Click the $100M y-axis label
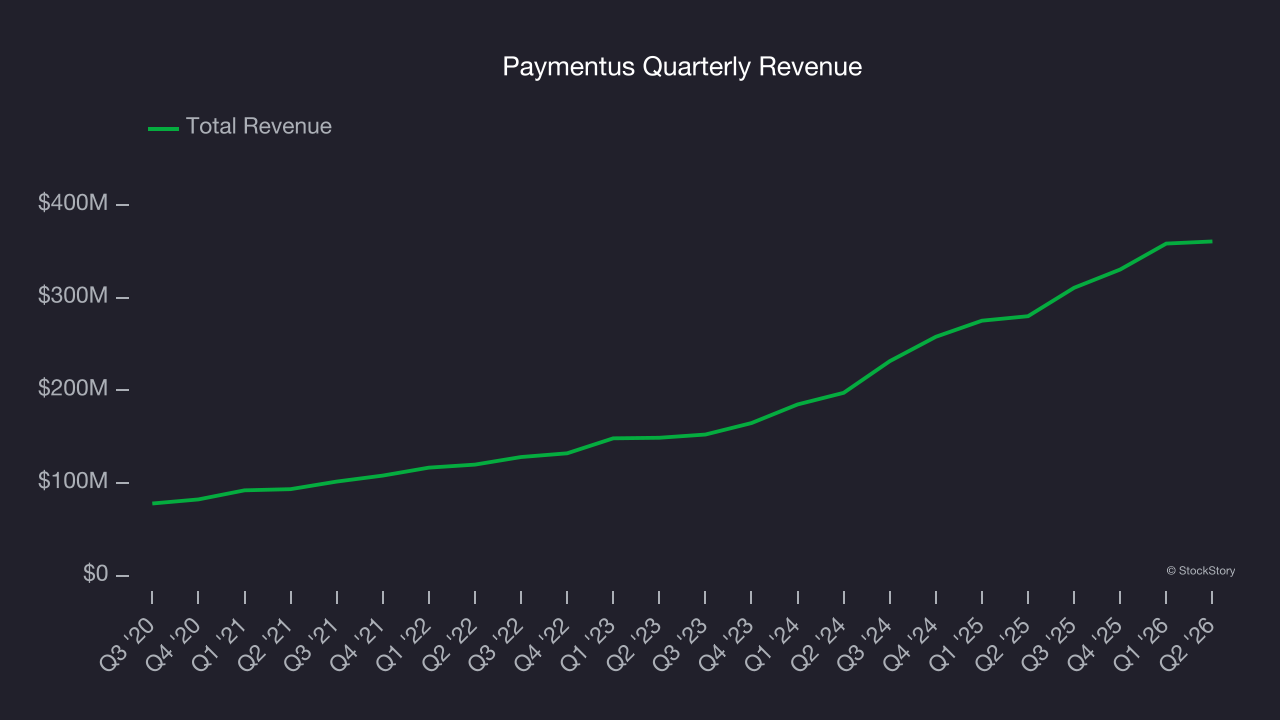This screenshot has width=1280, height=720. 72,481
